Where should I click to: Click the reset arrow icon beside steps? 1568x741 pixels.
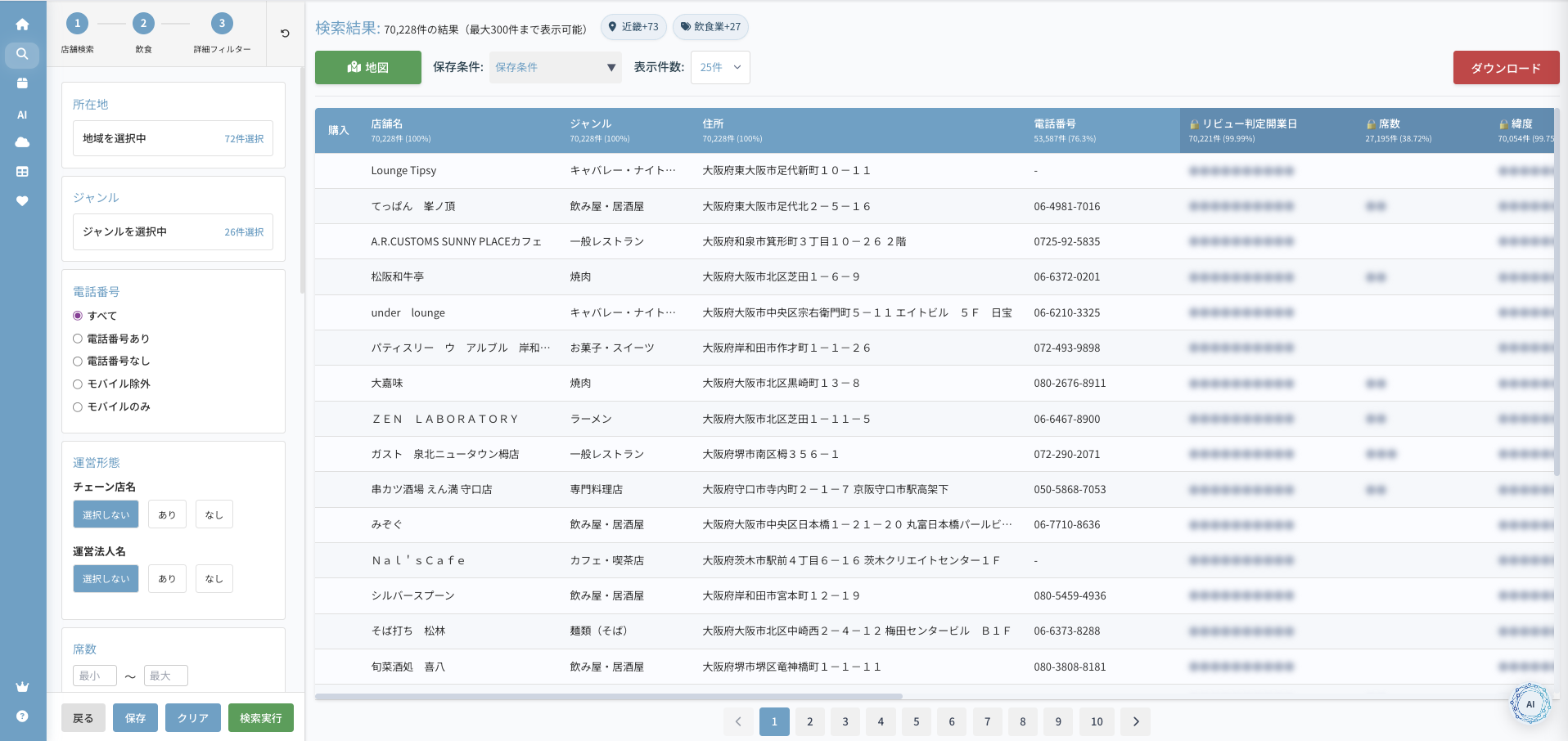285,34
